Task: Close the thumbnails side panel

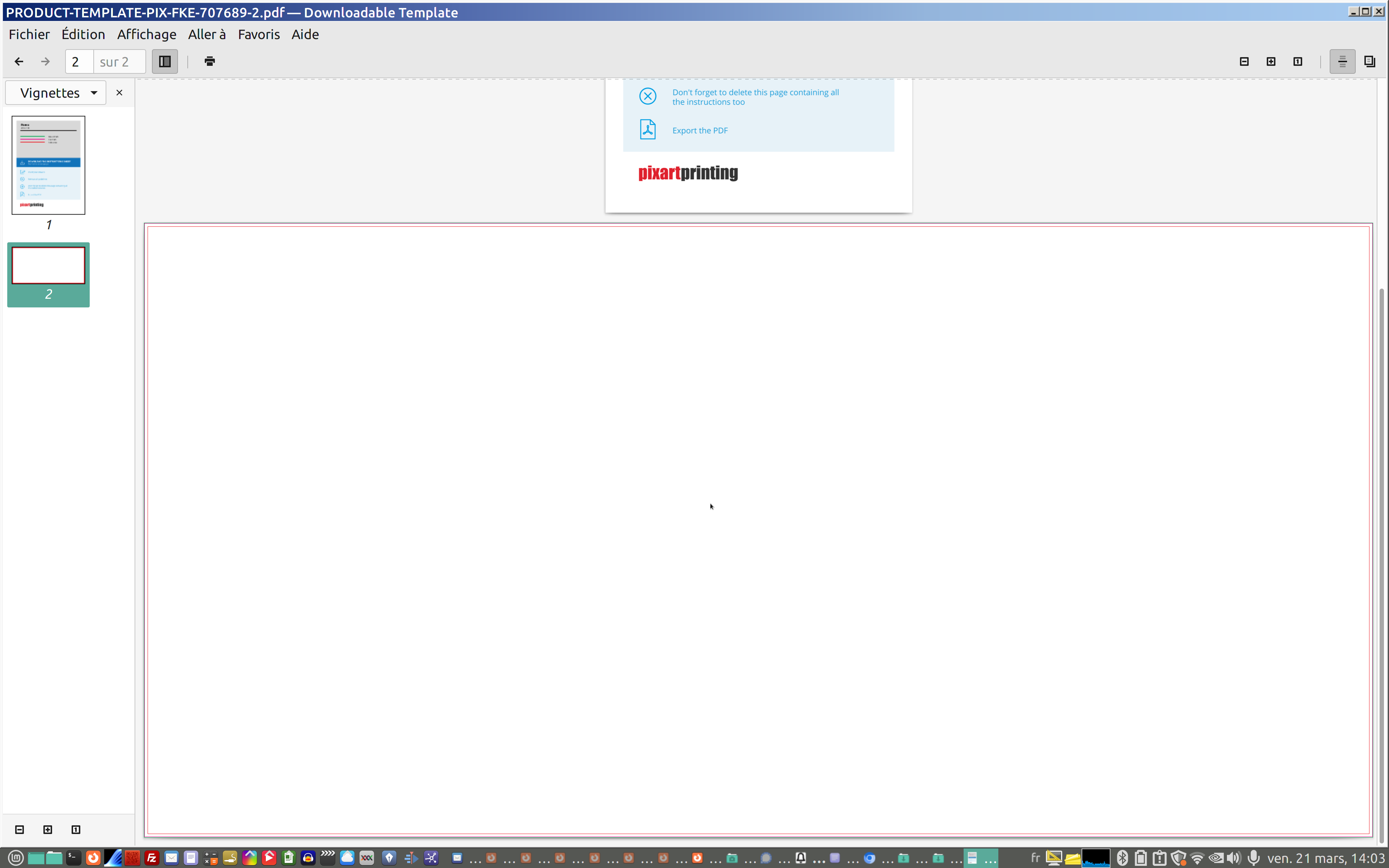Action: (x=119, y=93)
